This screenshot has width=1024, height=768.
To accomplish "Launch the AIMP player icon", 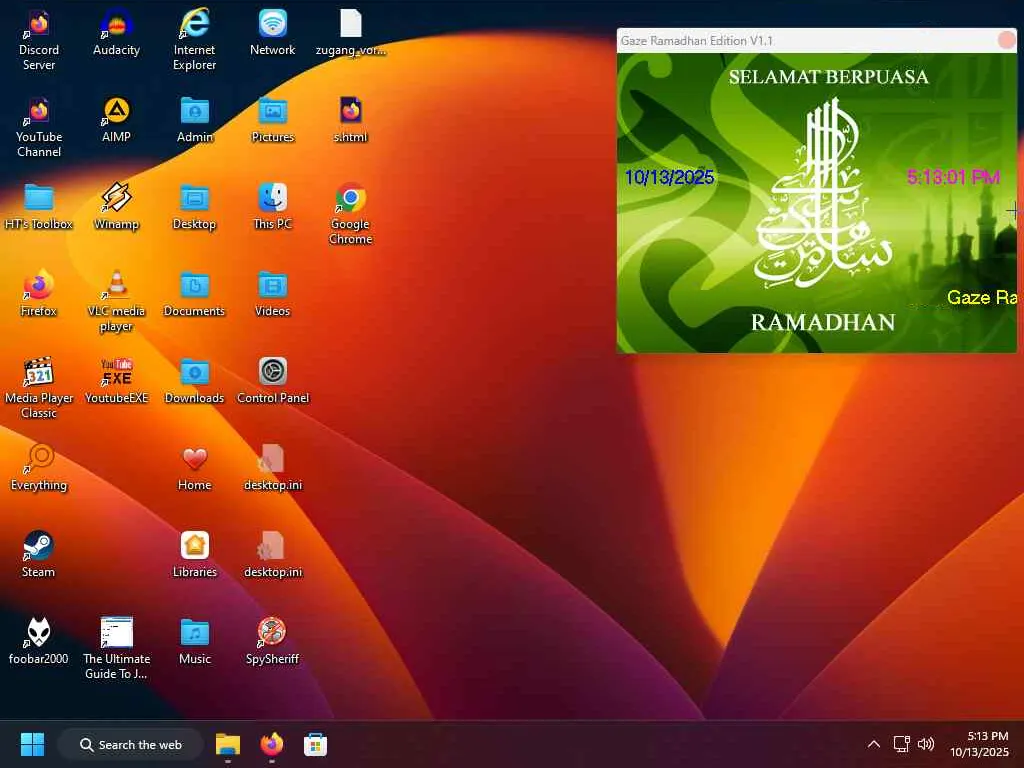I will point(116,120).
